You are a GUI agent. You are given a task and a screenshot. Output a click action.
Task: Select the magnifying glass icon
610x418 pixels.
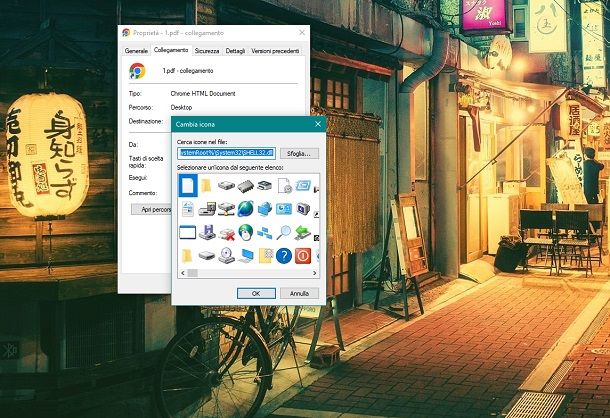284,232
